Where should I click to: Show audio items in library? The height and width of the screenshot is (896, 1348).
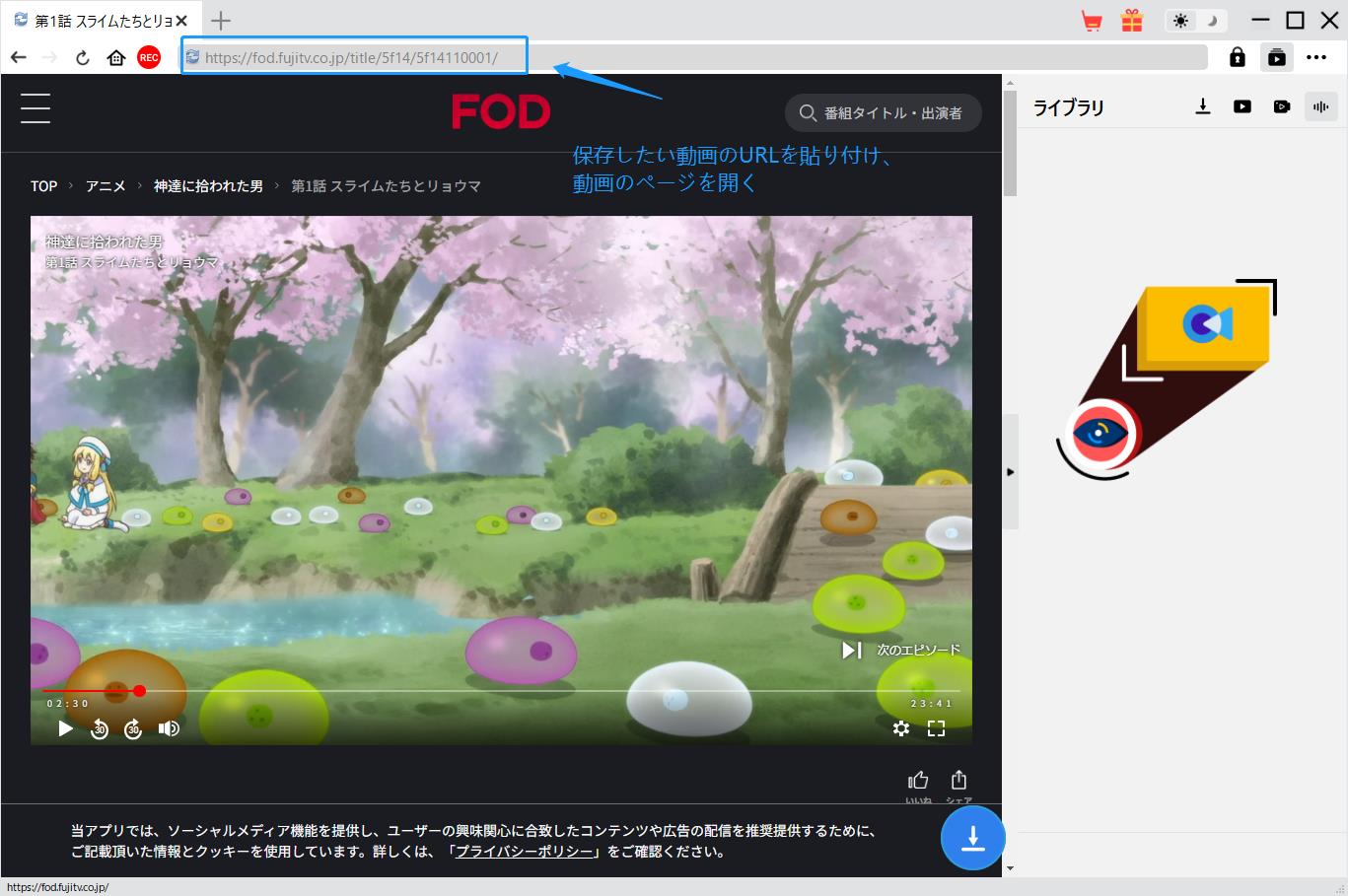(1321, 106)
